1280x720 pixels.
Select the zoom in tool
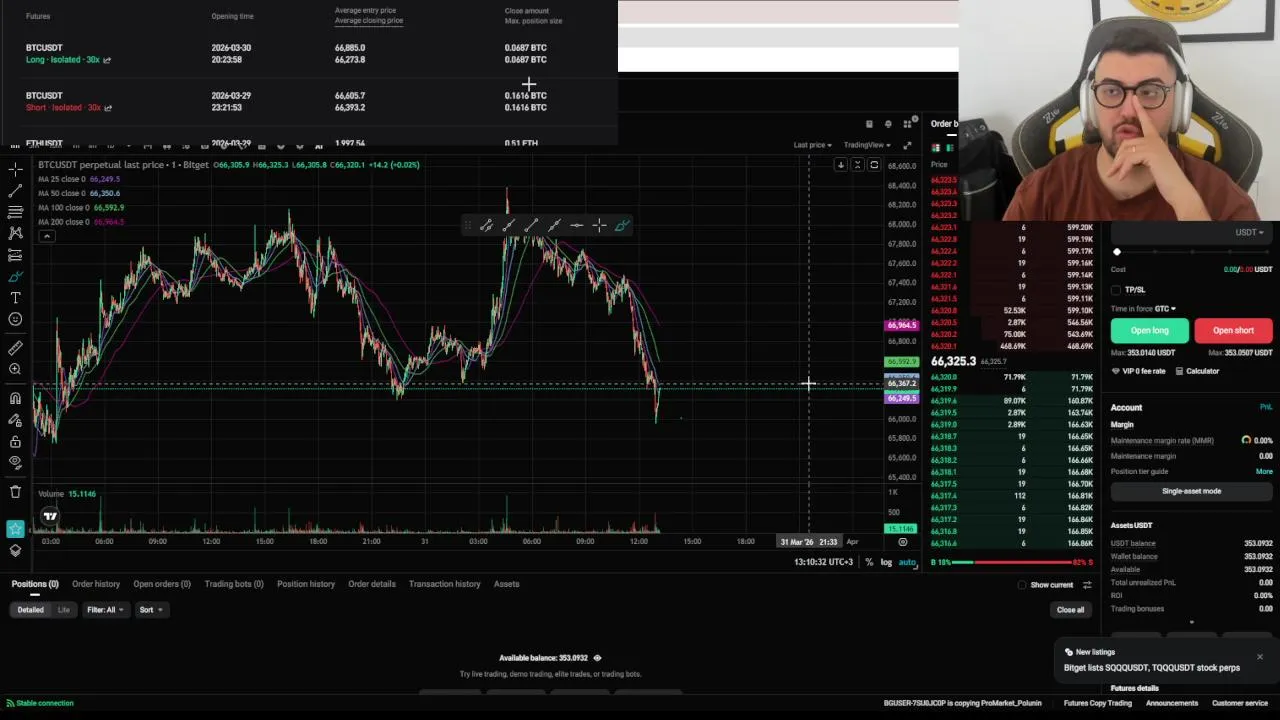point(15,370)
